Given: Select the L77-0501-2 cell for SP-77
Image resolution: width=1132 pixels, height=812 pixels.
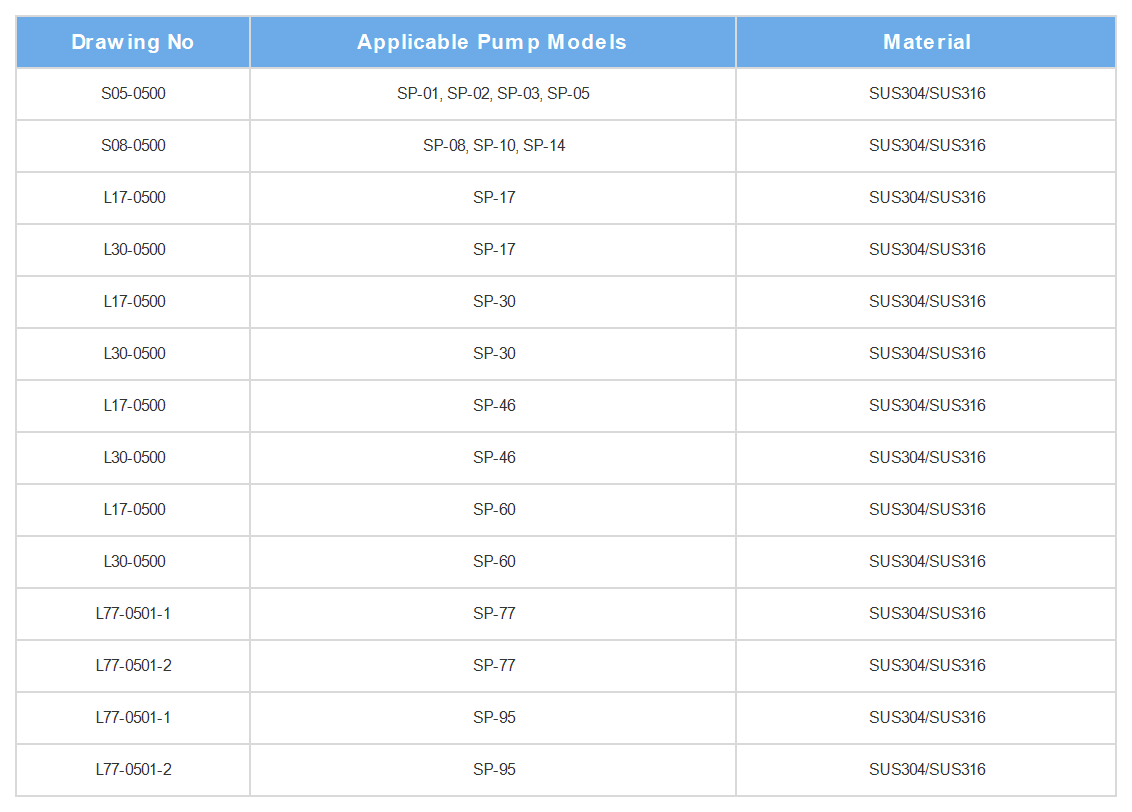Looking at the screenshot, I should click(x=133, y=665).
